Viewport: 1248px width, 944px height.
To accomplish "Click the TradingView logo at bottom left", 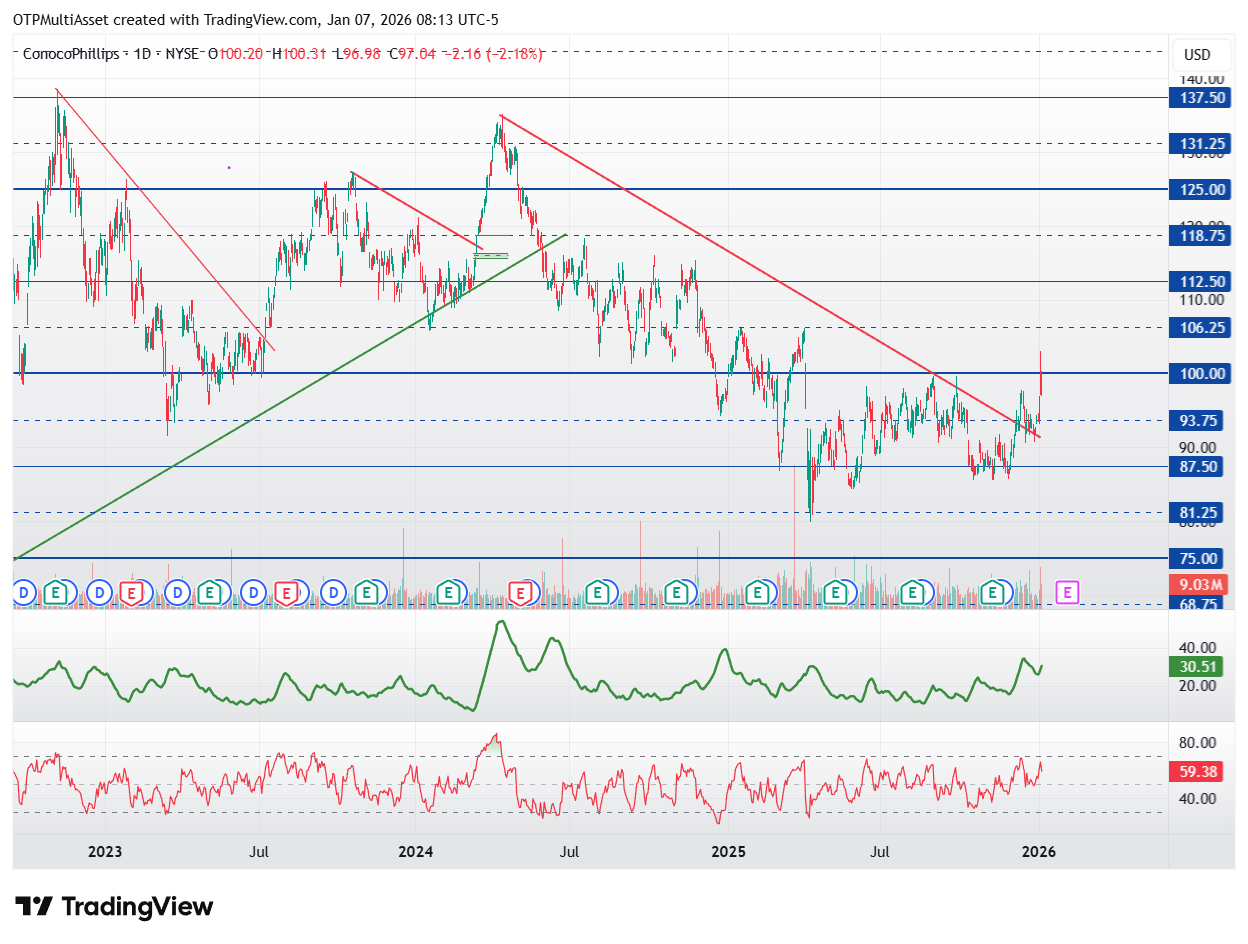I will pyautogui.click(x=115, y=907).
